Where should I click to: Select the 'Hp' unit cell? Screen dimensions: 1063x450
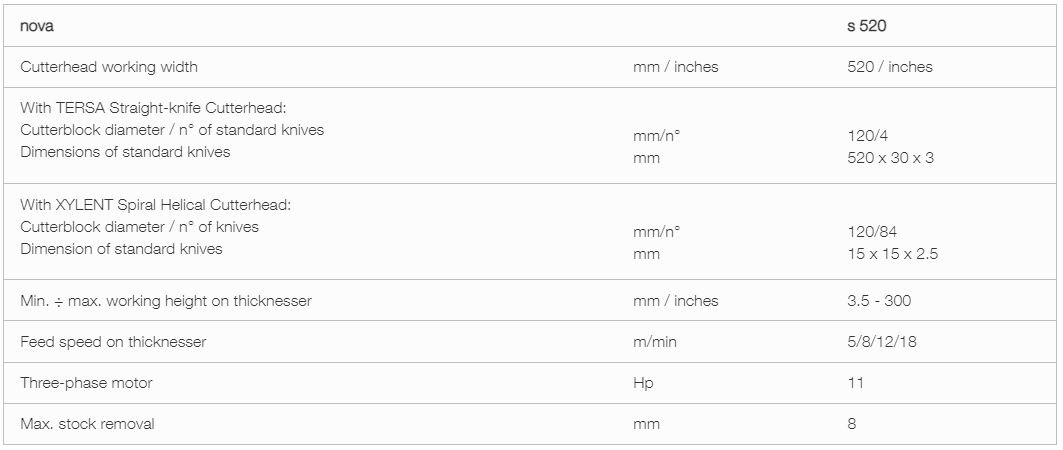point(643,384)
